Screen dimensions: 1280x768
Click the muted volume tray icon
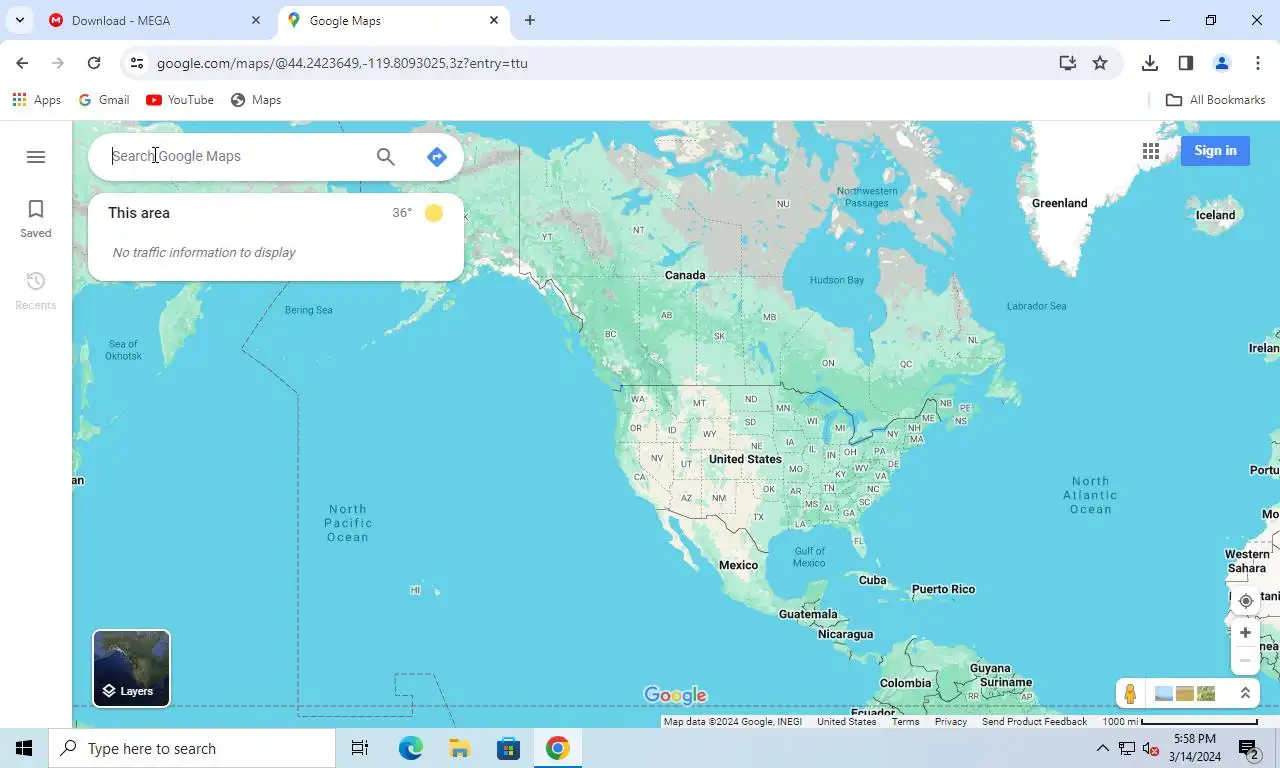[1150, 748]
